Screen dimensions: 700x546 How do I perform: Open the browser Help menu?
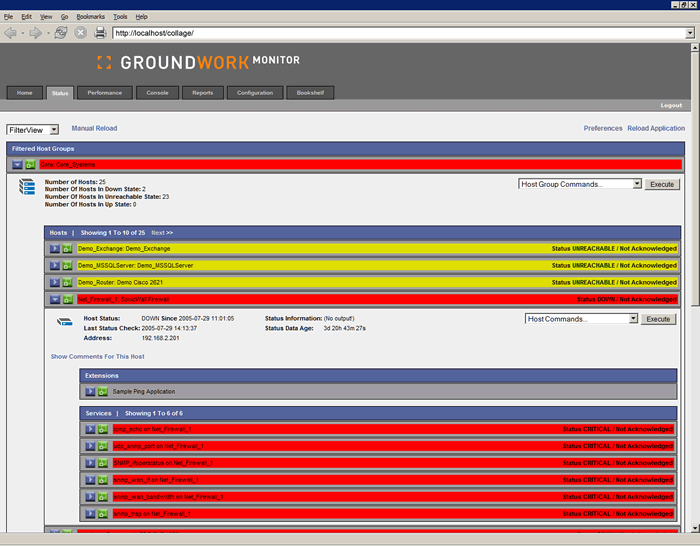[x=142, y=17]
